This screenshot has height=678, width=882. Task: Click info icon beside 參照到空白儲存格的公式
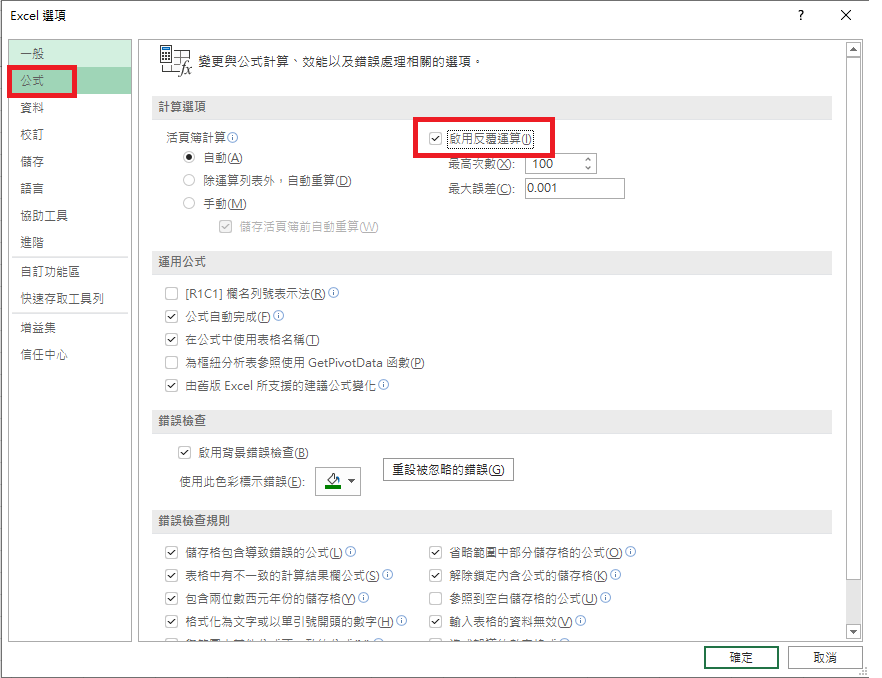[606, 598]
